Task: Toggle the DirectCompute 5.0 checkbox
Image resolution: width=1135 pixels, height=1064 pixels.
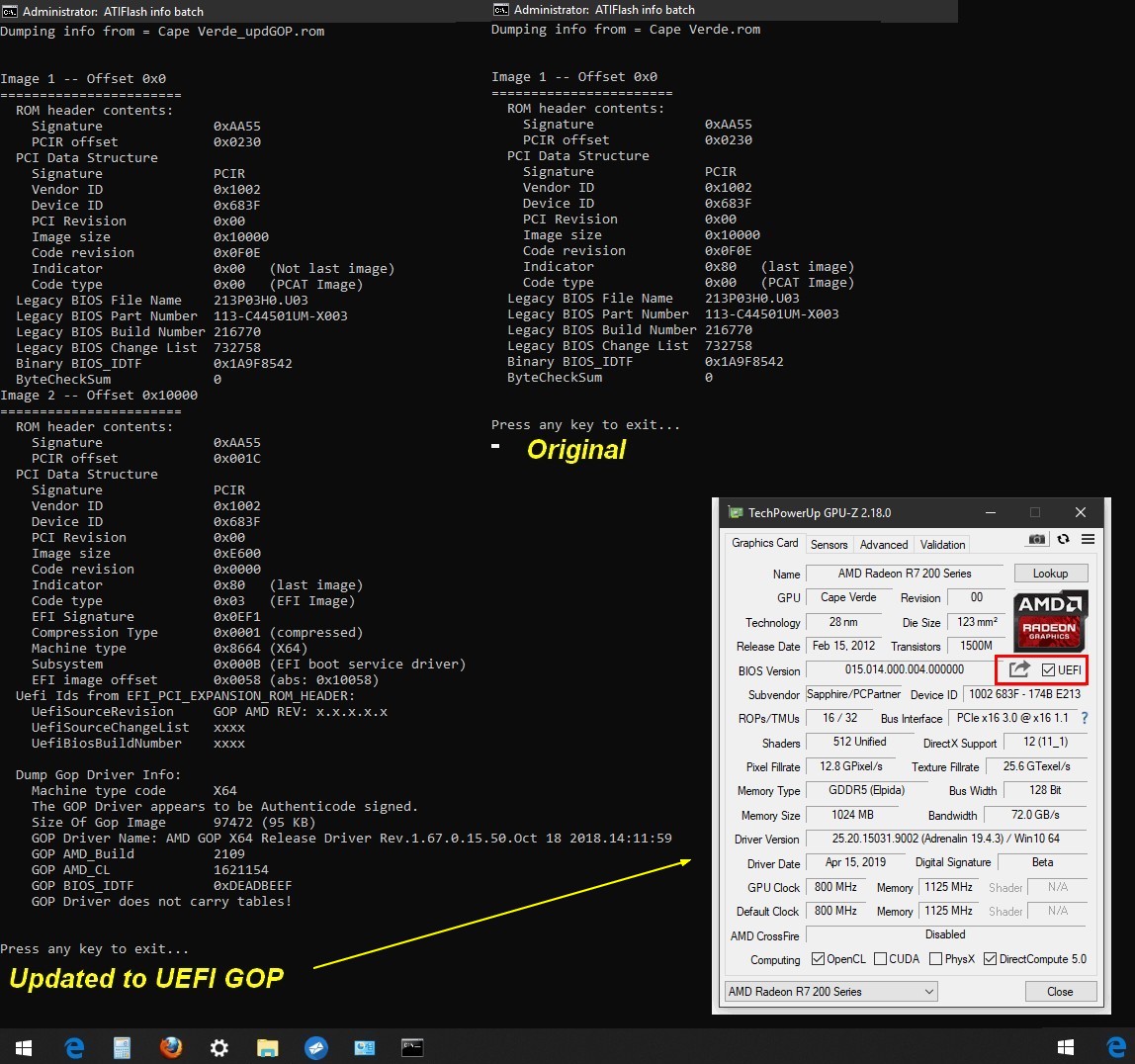Action: point(991,958)
